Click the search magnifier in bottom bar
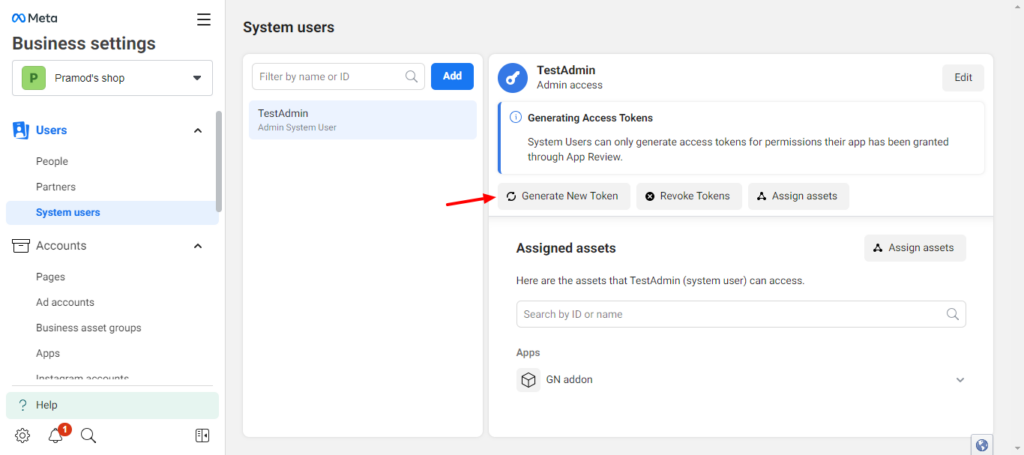The height and width of the screenshot is (455, 1024). click(88, 435)
